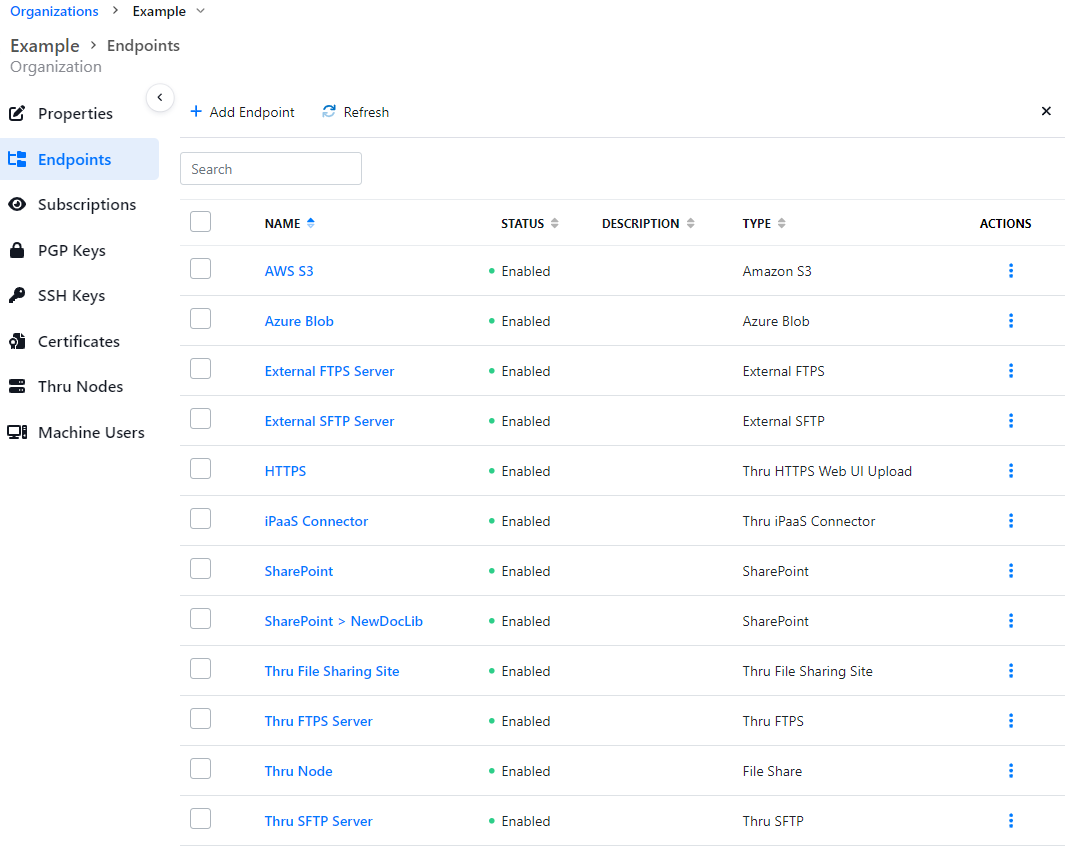
Task: Go to Endpoints in the sidebar
Action: 74,160
